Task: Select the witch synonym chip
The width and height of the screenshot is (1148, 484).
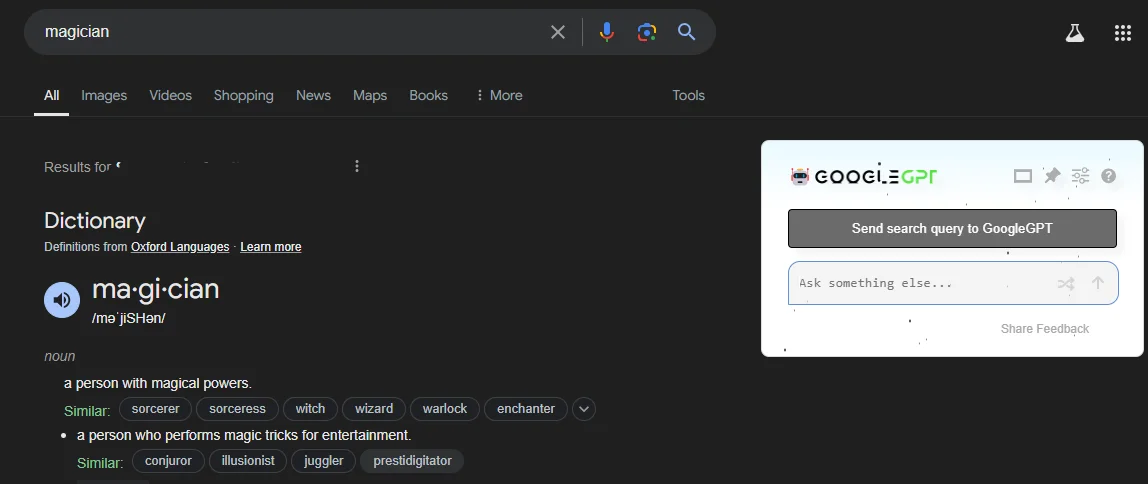Action: (x=310, y=409)
